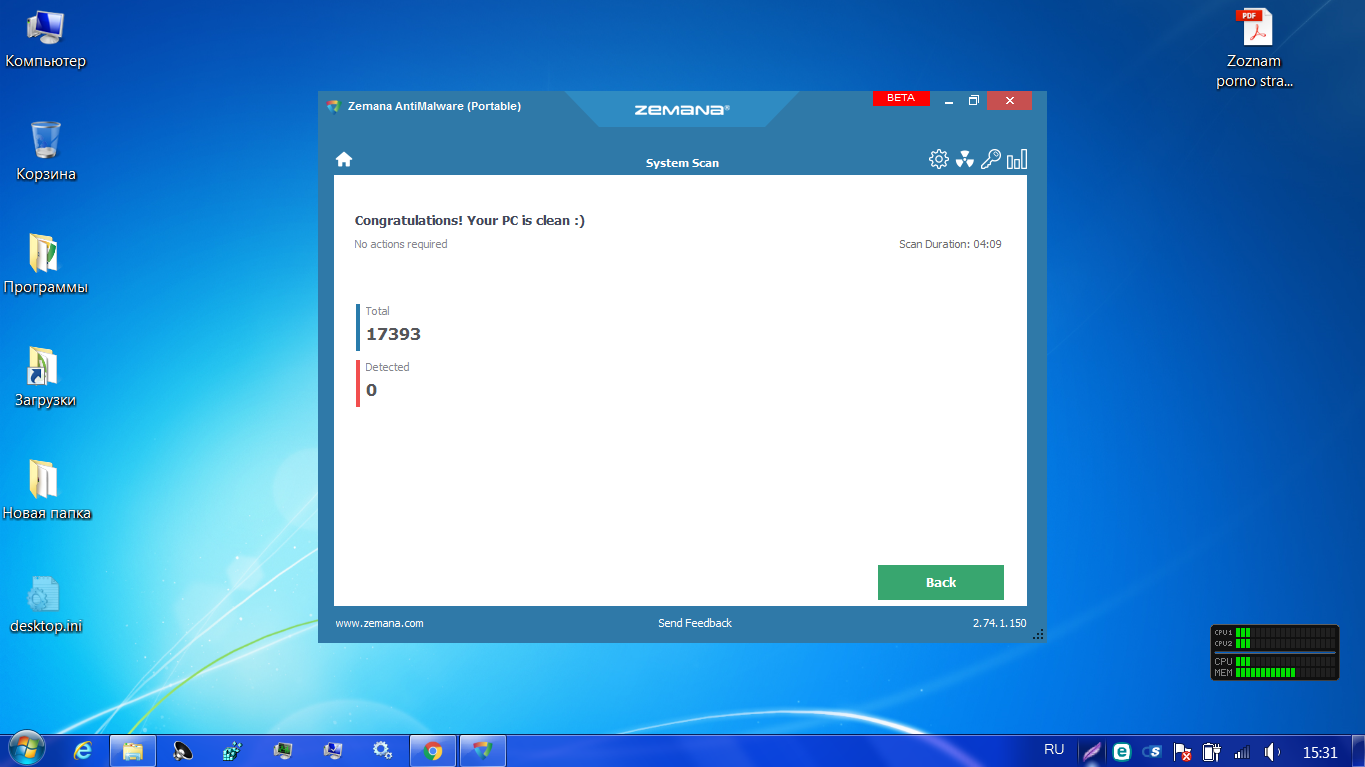Open the volume speaker tray icon
Image resolution: width=1365 pixels, height=767 pixels.
1272,751
